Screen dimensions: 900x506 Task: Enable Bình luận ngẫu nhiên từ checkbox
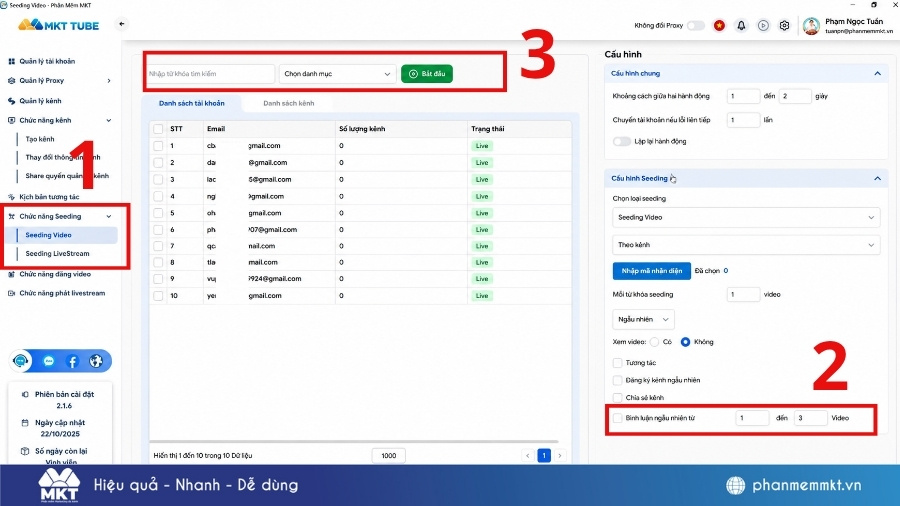(618, 418)
